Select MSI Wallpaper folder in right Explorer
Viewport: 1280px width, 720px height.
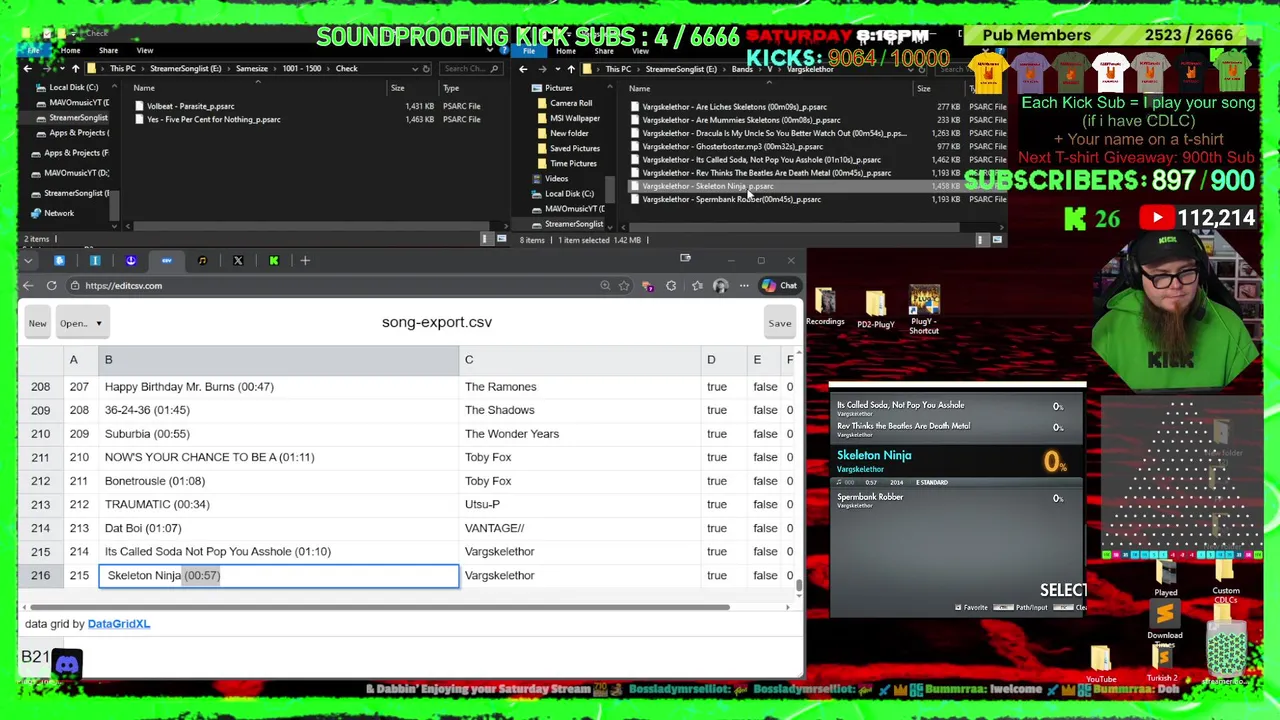(x=574, y=118)
